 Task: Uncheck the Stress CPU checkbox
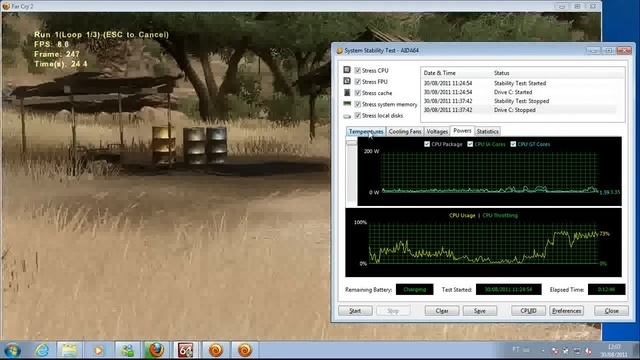358,70
